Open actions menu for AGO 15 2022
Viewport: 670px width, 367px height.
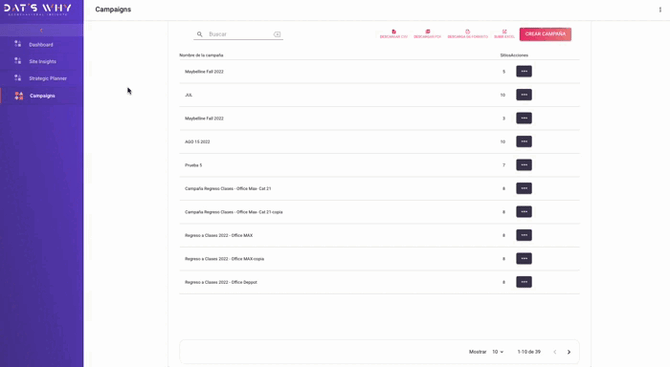[524, 141]
